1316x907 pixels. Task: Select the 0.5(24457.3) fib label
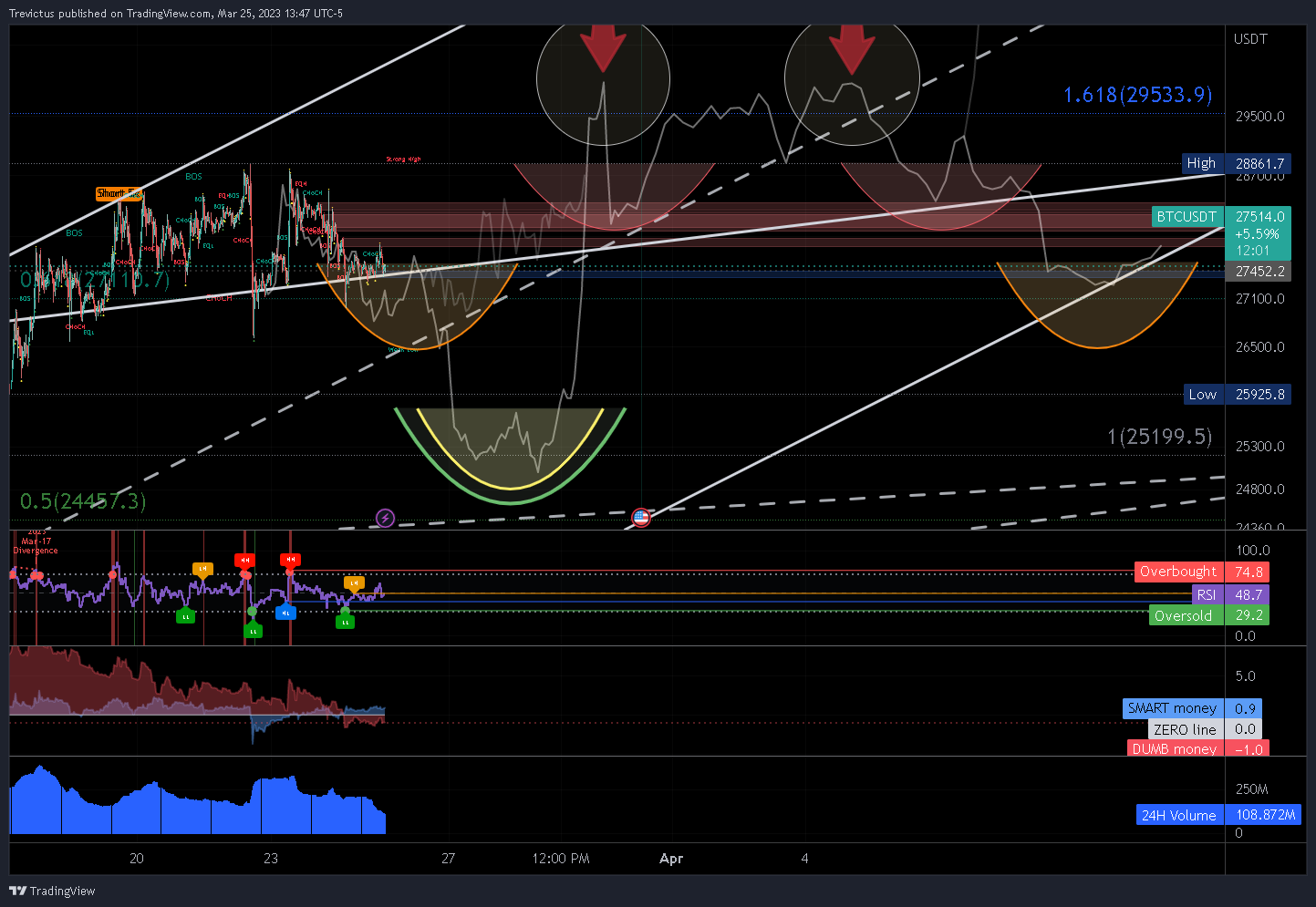pyautogui.click(x=83, y=500)
